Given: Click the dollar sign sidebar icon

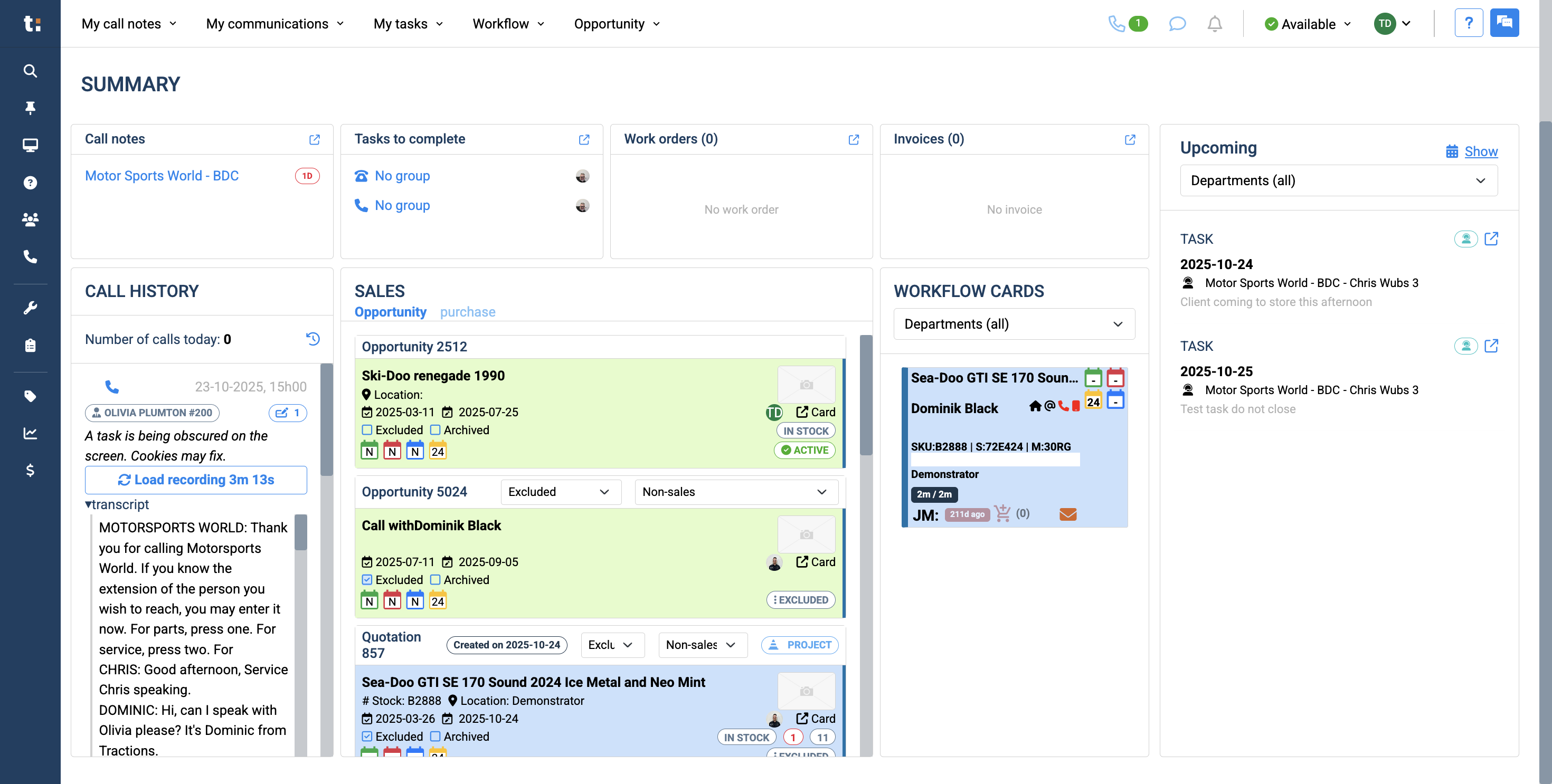Looking at the screenshot, I should [x=30, y=470].
